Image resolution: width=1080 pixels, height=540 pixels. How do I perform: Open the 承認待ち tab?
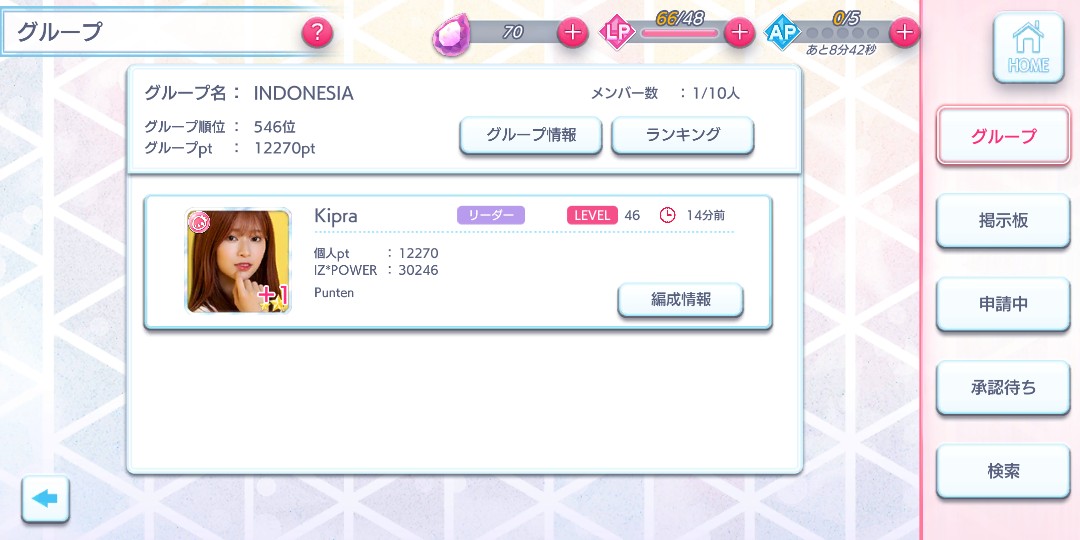click(x=1003, y=388)
